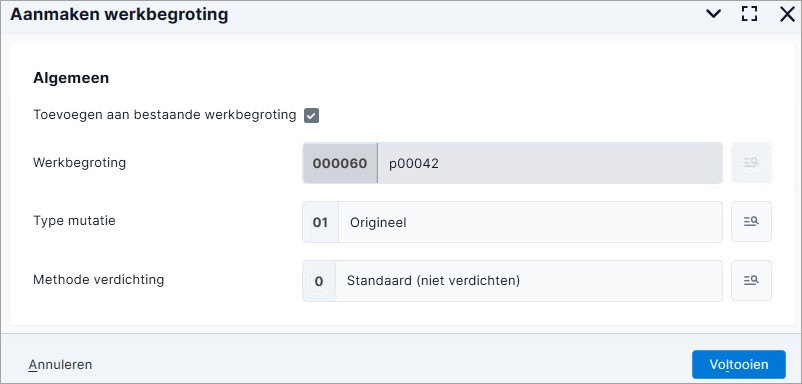Uncheck Toevoegen aan bestaande werkbegroting checkbox
This screenshot has height=384, width=802.
click(x=311, y=116)
